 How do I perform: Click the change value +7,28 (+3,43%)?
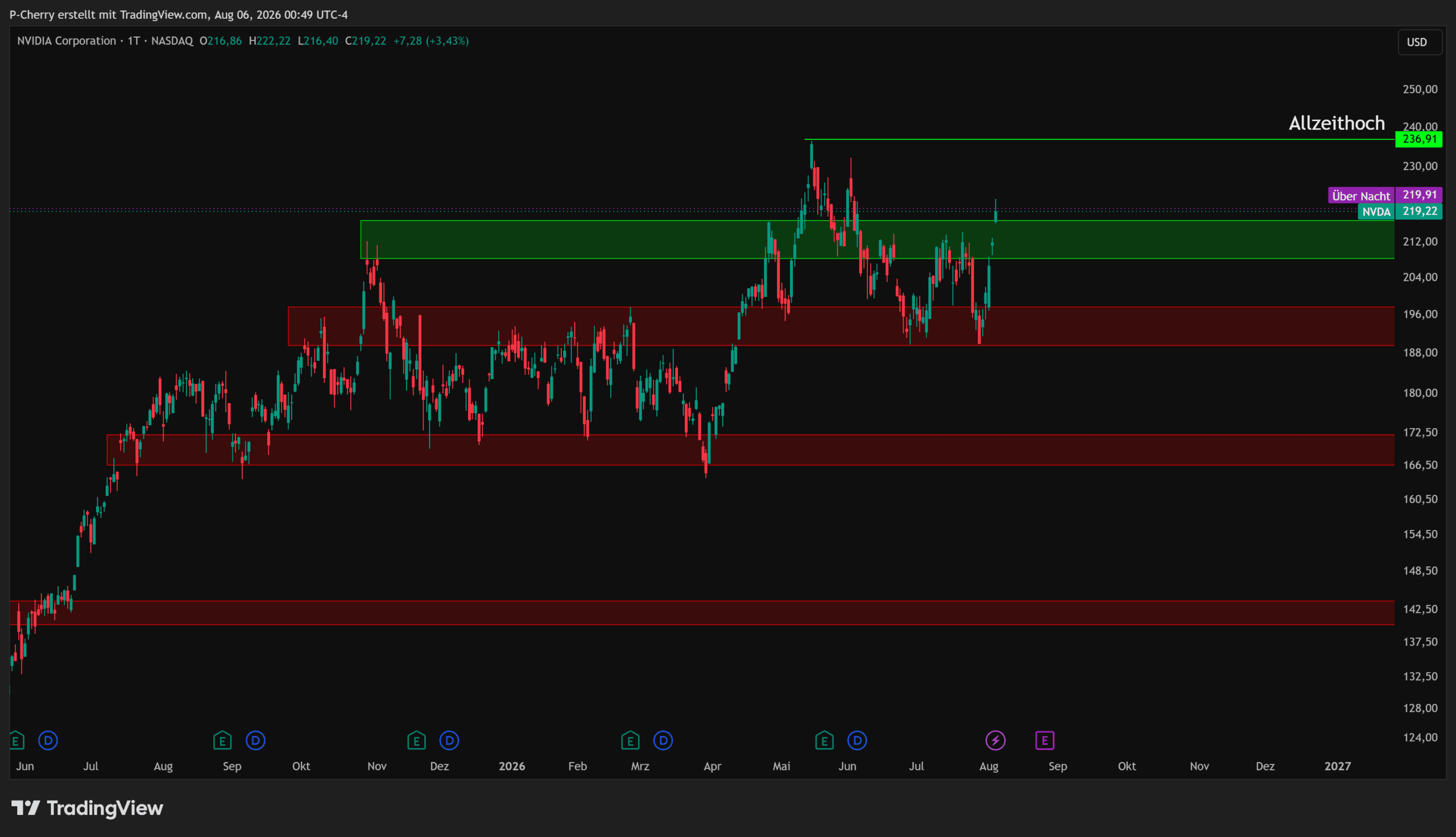(431, 41)
